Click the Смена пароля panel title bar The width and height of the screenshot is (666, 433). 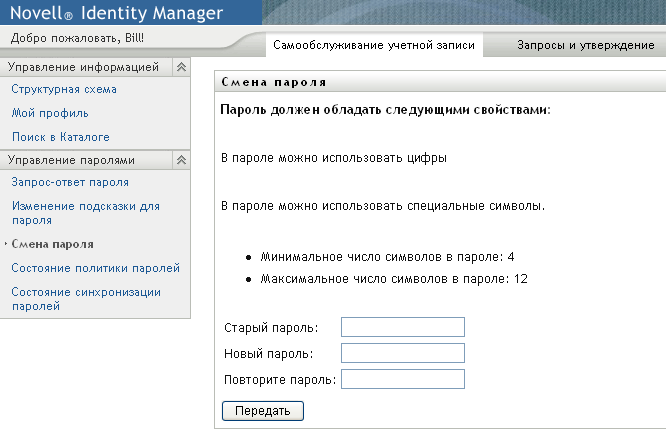point(440,82)
